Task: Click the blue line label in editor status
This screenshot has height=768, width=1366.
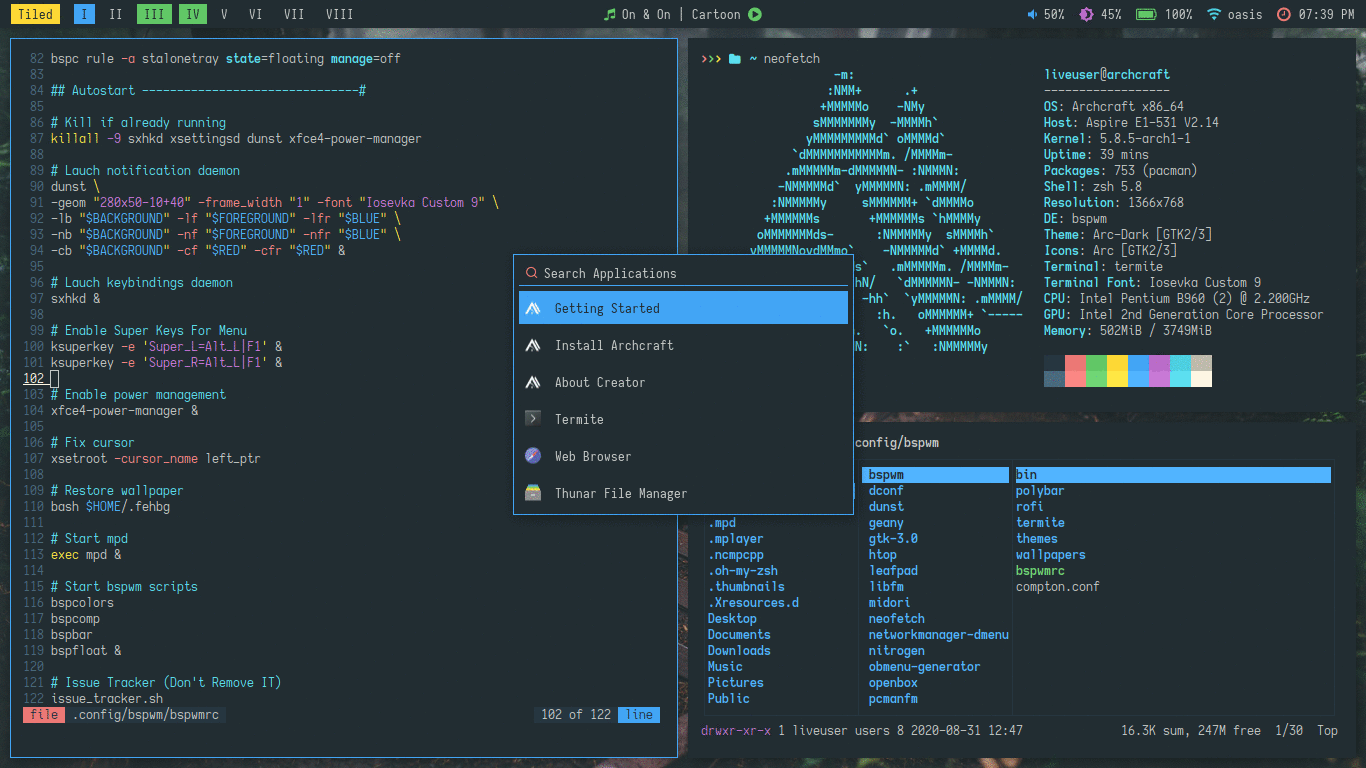Action: click(639, 715)
